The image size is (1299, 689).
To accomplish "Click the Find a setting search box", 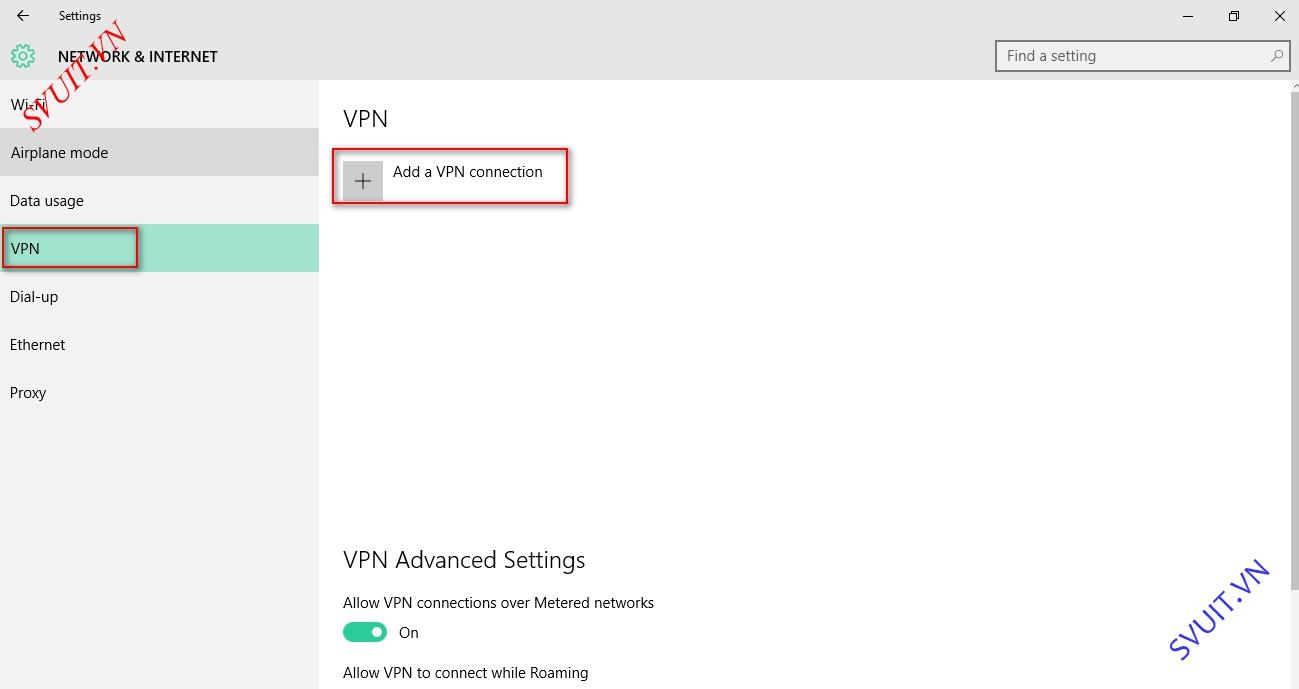I will [1142, 56].
